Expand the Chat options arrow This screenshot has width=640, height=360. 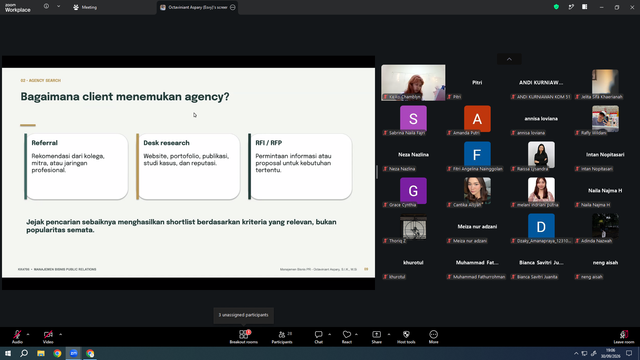[329, 334]
